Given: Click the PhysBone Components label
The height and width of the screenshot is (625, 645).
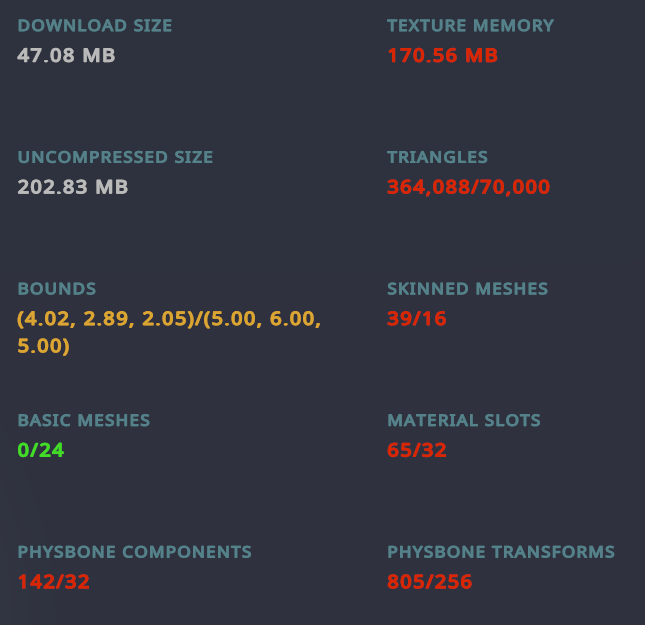Looking at the screenshot, I should (135, 552).
